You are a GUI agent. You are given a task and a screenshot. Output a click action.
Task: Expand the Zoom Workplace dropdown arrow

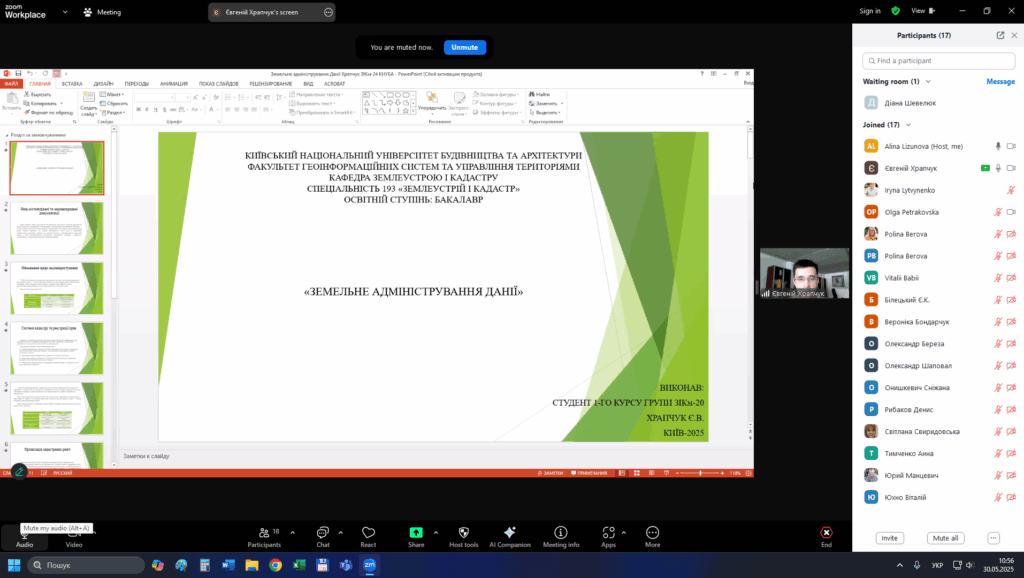tap(65, 12)
